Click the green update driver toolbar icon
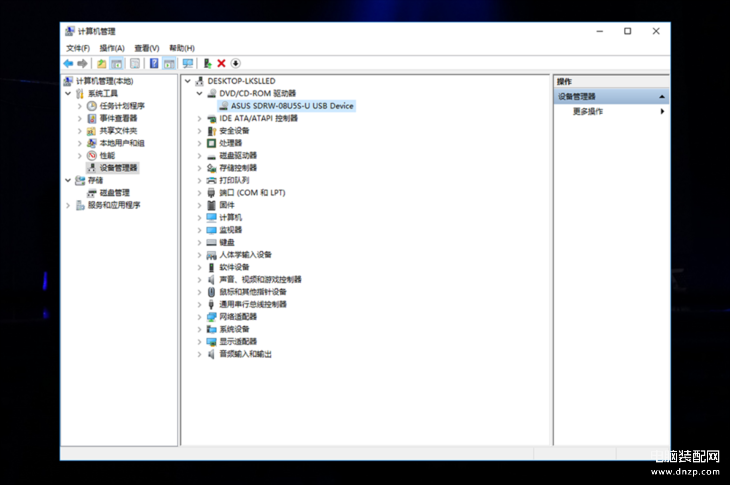 point(208,63)
